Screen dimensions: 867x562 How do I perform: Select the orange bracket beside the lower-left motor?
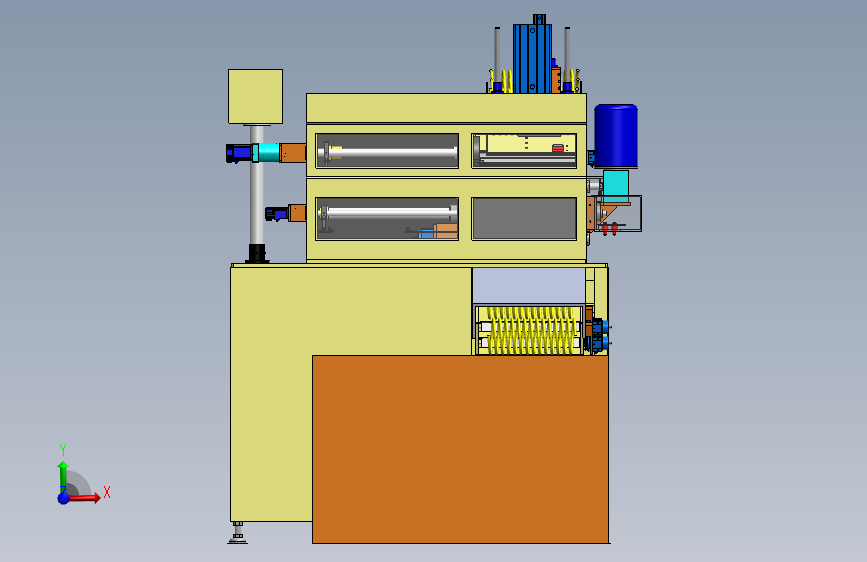297,213
